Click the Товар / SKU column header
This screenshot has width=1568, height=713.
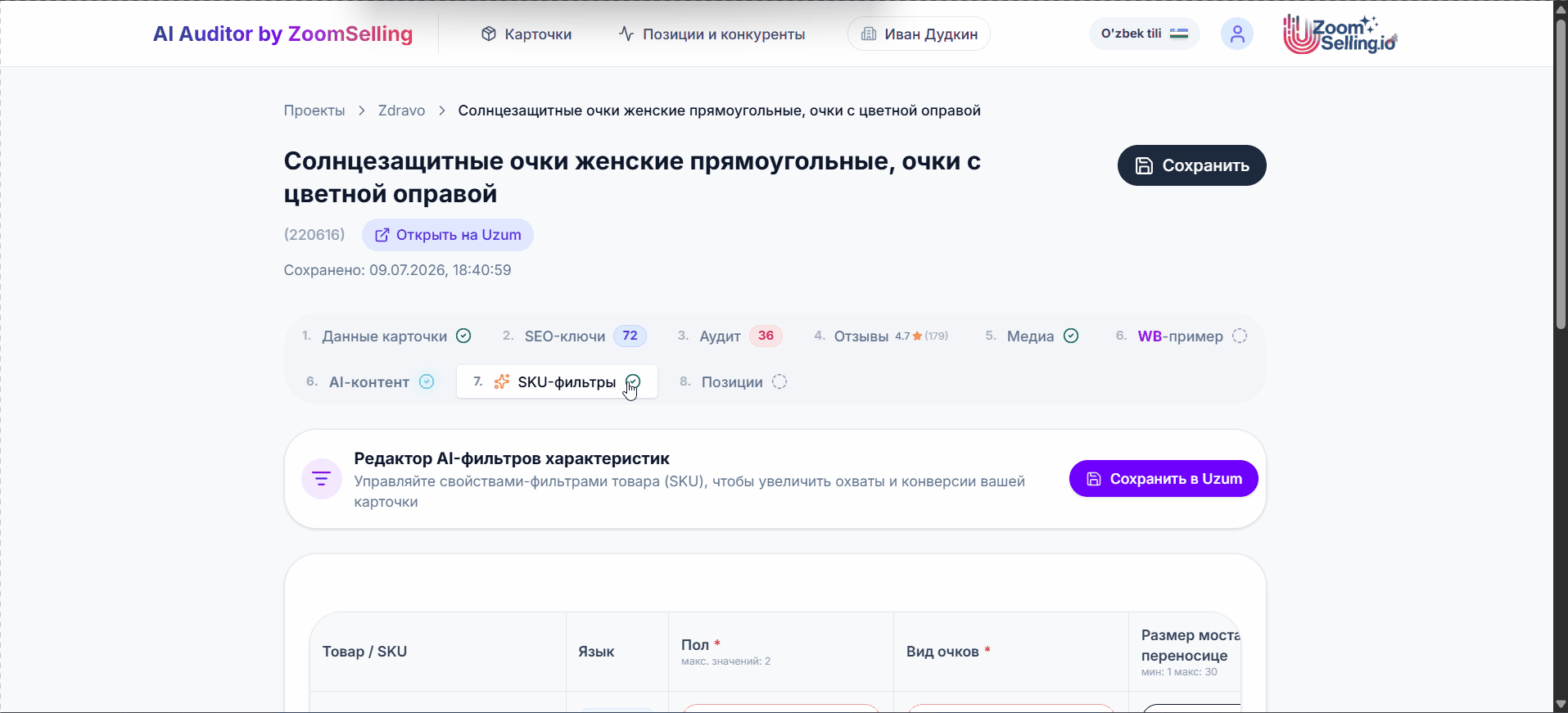click(438, 652)
